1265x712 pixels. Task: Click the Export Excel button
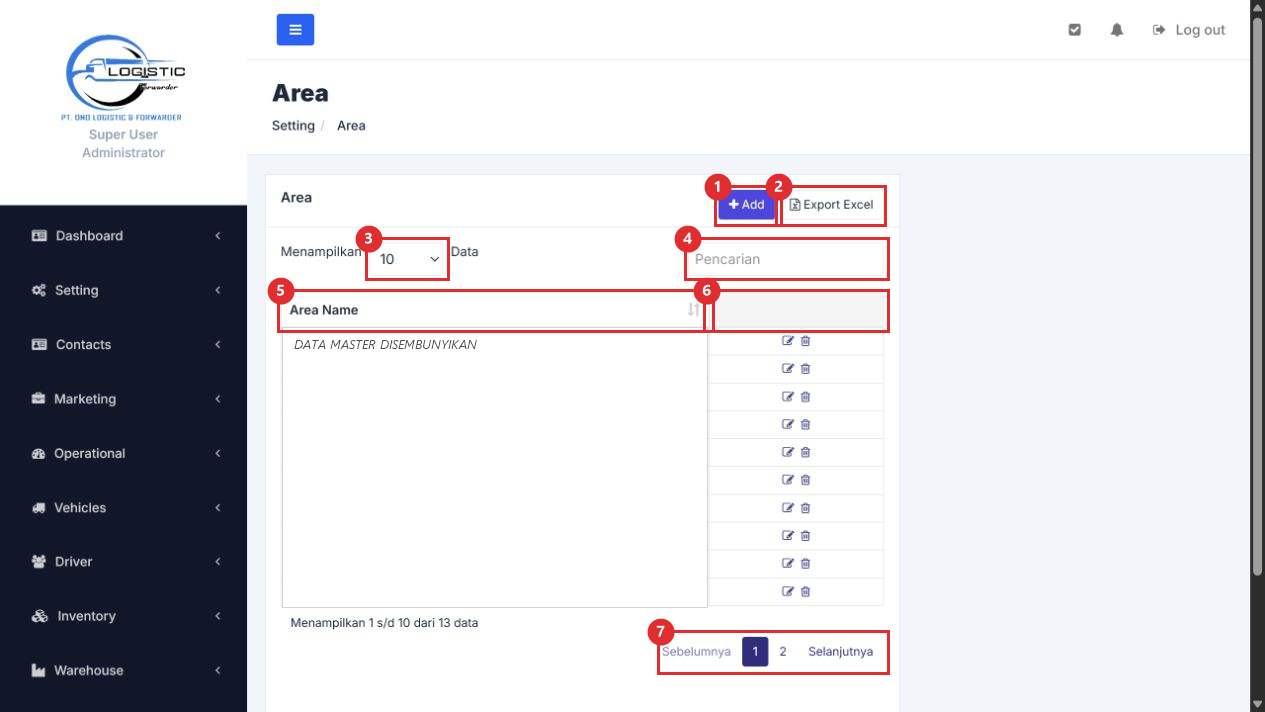(832, 204)
